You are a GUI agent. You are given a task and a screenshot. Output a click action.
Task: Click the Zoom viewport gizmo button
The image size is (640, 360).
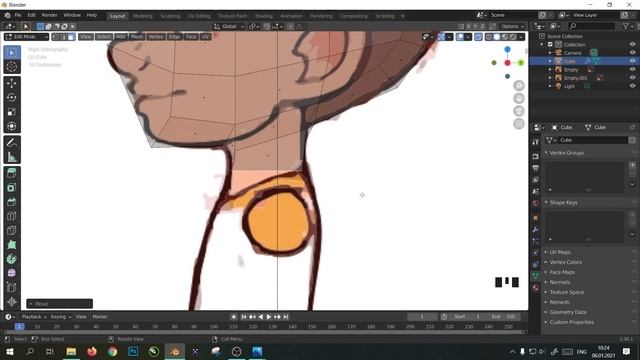coord(519,85)
